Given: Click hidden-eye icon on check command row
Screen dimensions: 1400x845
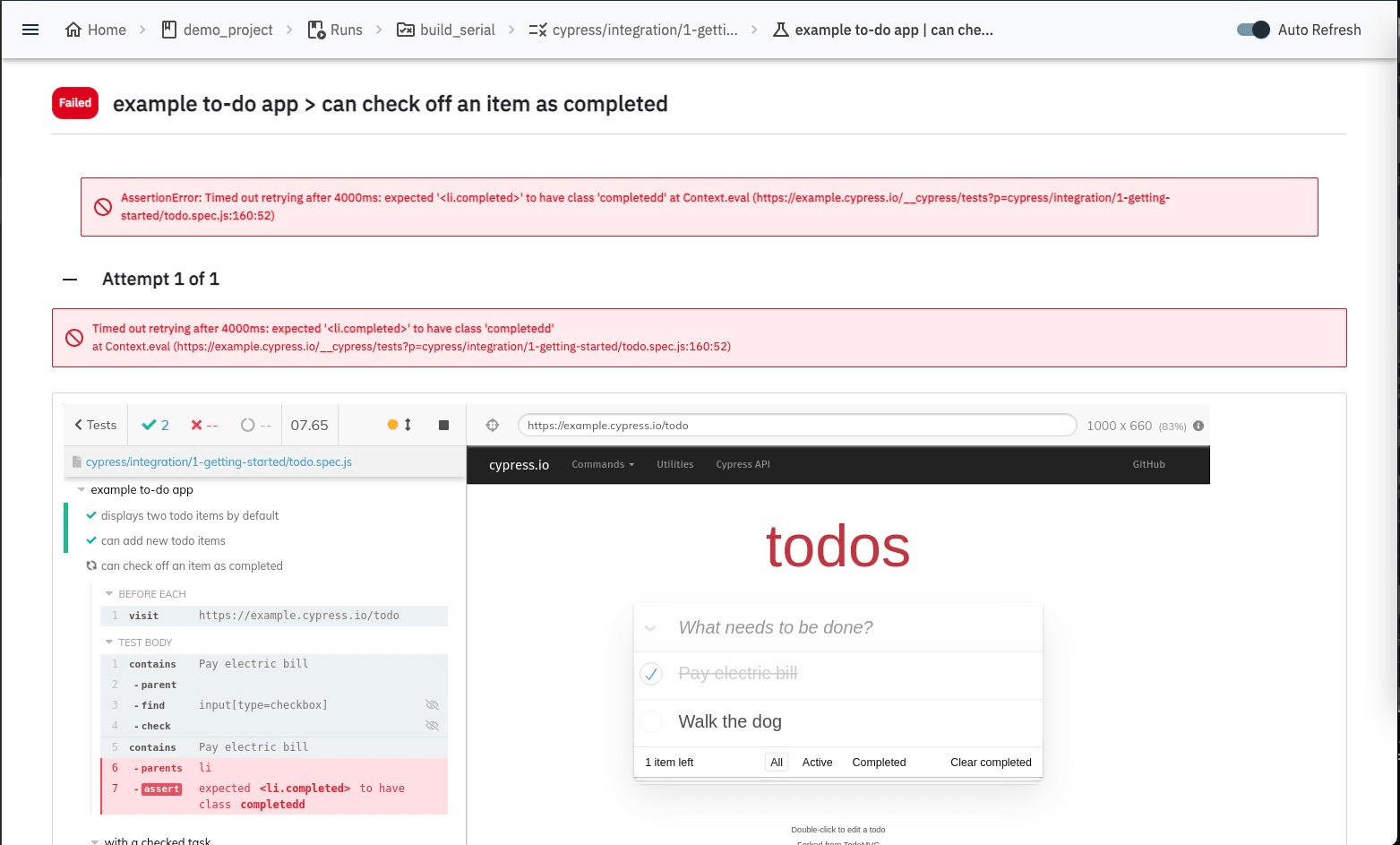Looking at the screenshot, I should 432,726.
